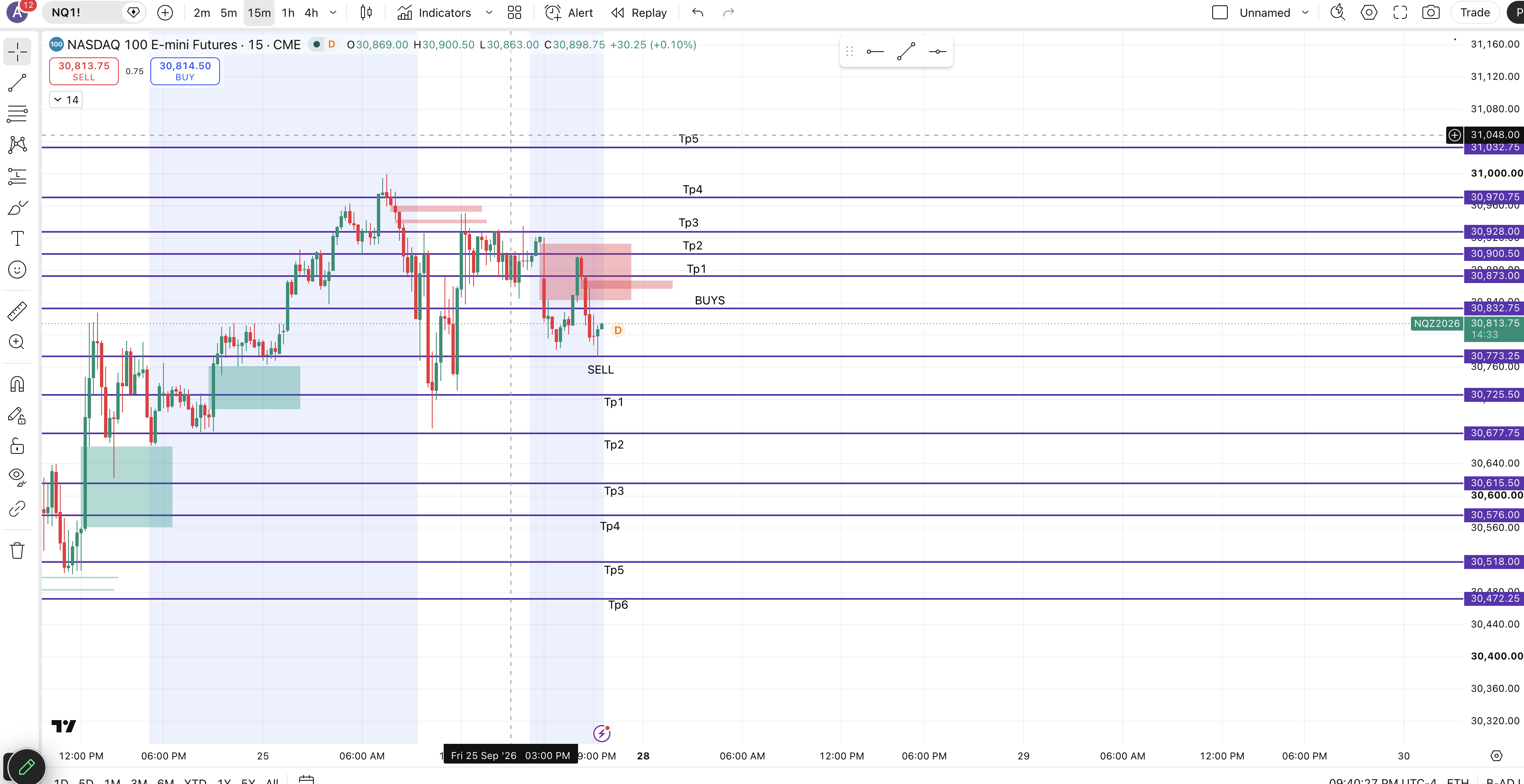Select horizontal ray in floating favorites toolbar
Image resolution: width=1524 pixels, height=784 pixels.
click(x=875, y=52)
